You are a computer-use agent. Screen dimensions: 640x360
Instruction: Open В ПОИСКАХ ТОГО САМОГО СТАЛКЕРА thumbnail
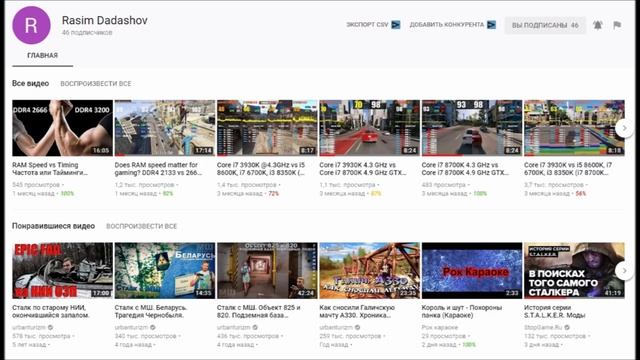pos(574,271)
